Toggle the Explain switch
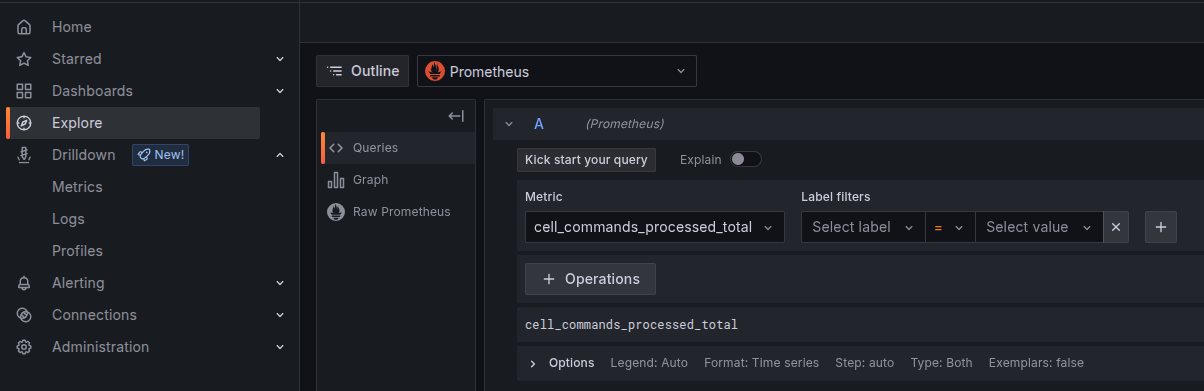 [x=746, y=159]
